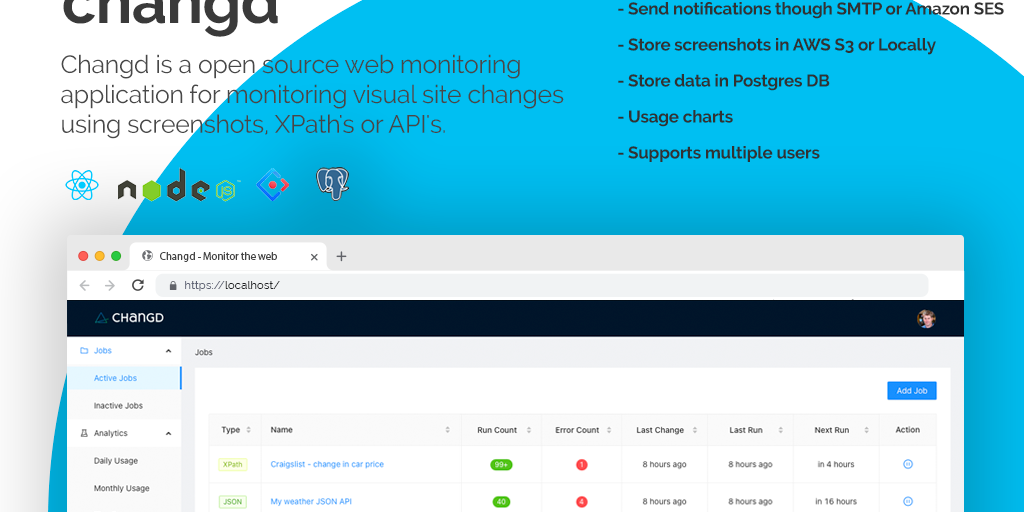Click 'Supports multiple users' feature text
The image size is (1024, 512).
[718, 153]
